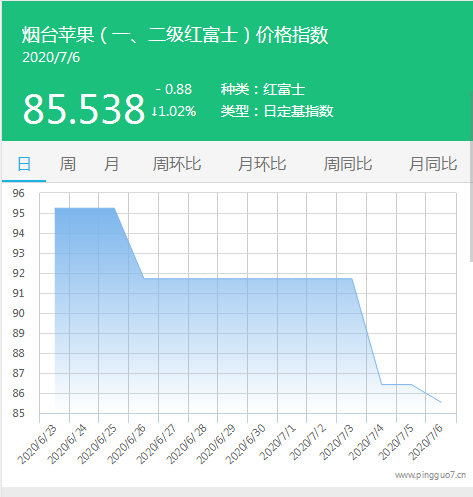
Task: Select the 日 daily tab
Action: pos(24,164)
